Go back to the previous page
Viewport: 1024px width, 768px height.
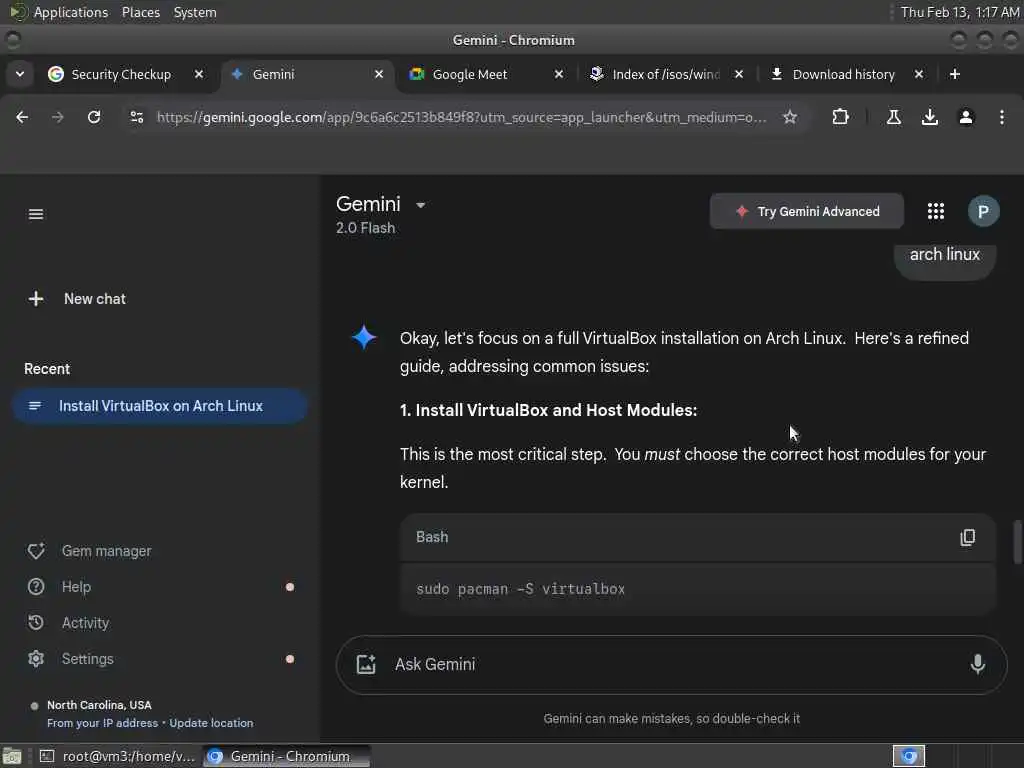pos(22,117)
